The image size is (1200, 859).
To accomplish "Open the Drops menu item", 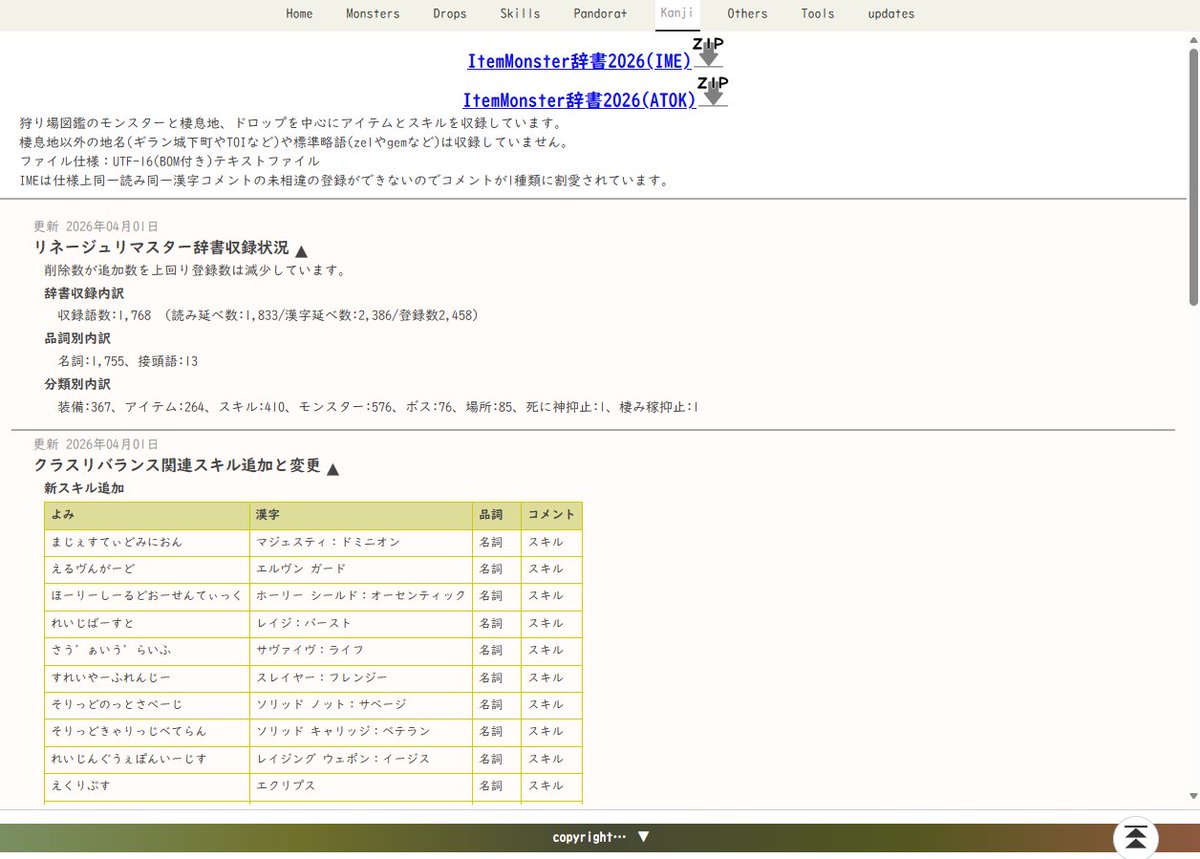I will [x=449, y=14].
